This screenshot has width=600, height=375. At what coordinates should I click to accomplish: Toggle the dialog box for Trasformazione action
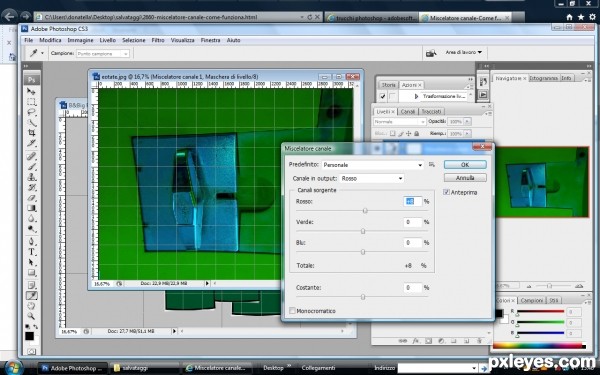(392, 96)
